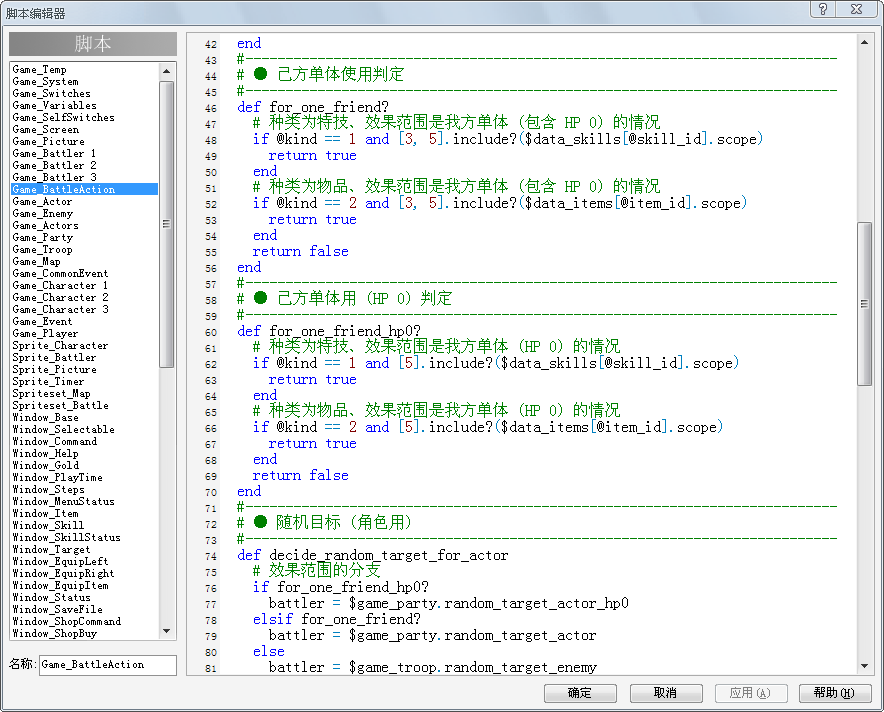
Task: Click the 确定 button
Action: tap(580, 693)
